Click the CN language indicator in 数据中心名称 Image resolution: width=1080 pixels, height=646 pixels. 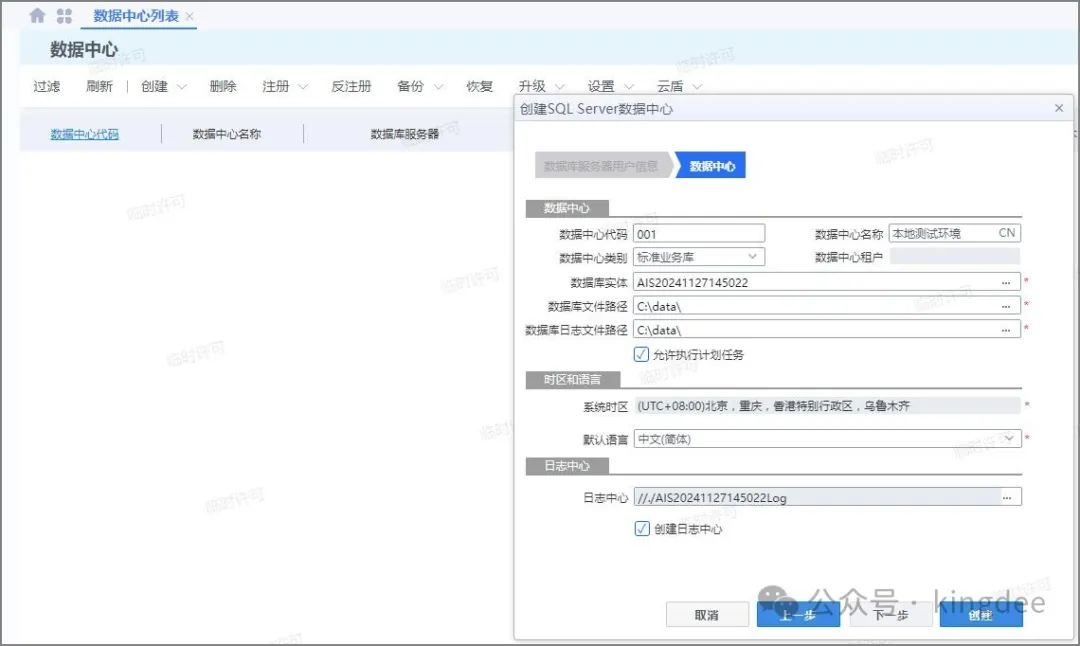pos(1006,233)
